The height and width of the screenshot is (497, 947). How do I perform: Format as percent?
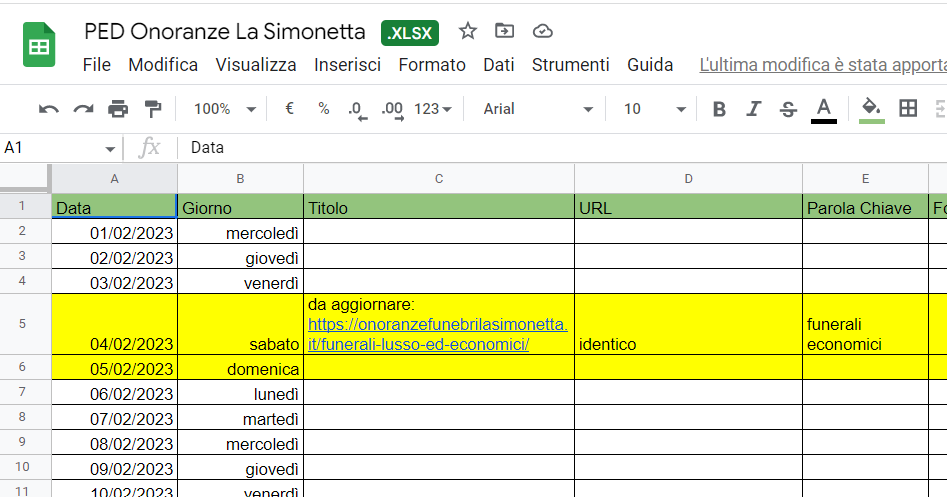point(324,109)
